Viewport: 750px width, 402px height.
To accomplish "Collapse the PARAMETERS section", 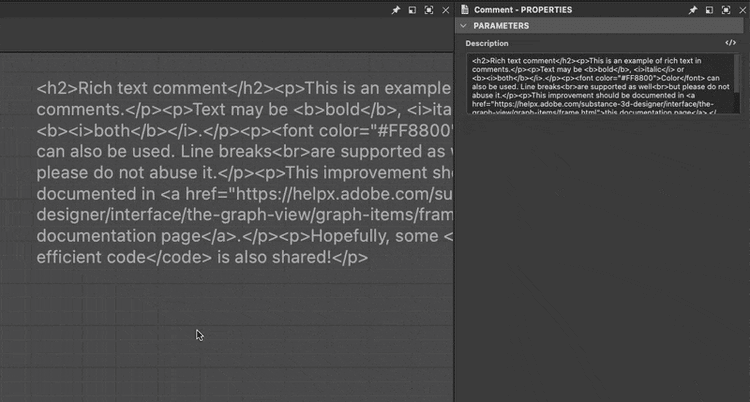I will click(x=463, y=26).
